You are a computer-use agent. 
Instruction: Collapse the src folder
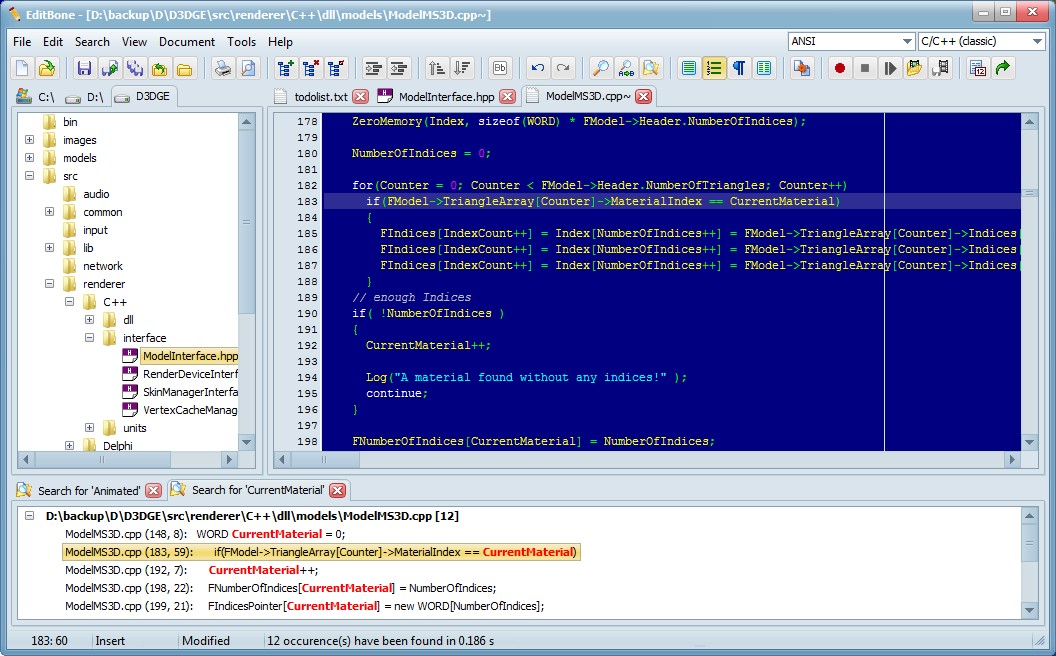tap(30, 175)
